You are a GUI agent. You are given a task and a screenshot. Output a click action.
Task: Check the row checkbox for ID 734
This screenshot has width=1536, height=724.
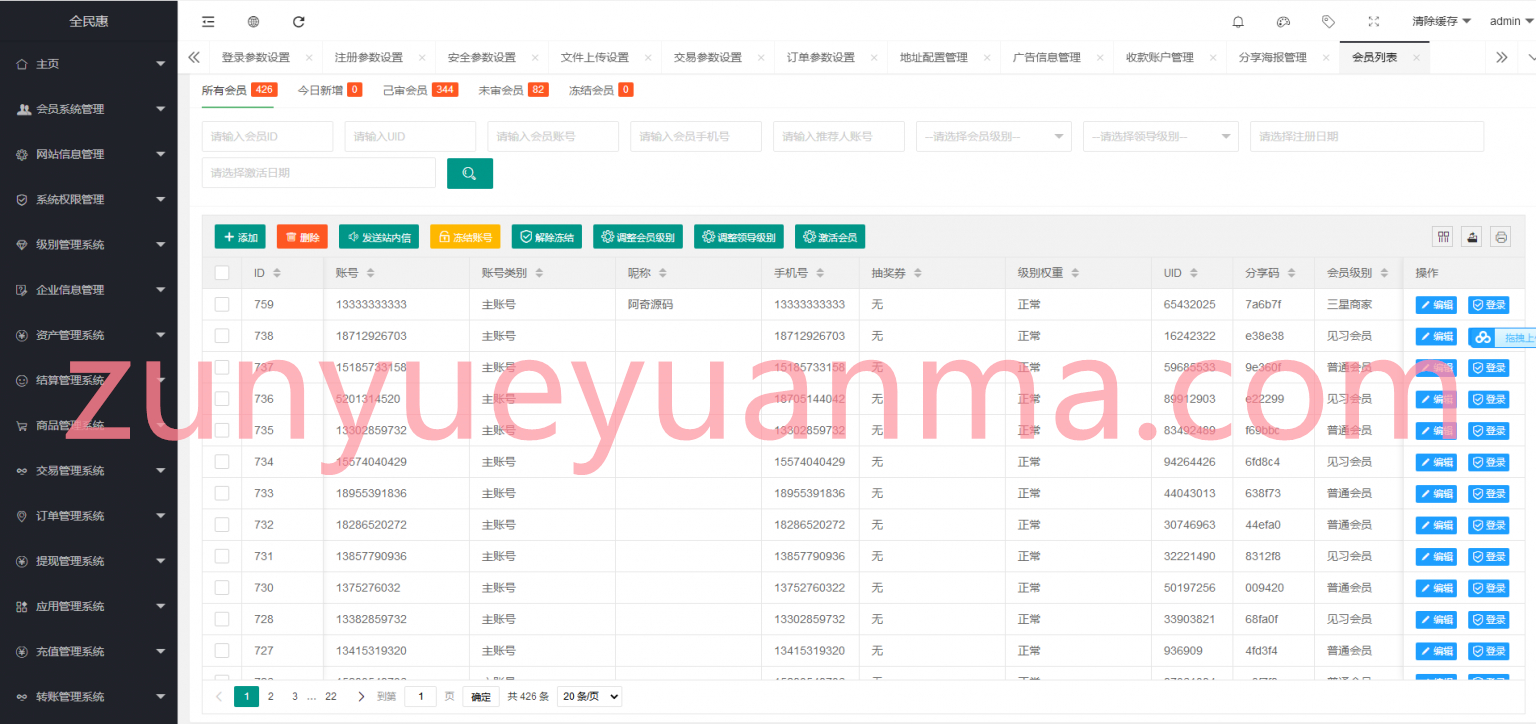(222, 462)
